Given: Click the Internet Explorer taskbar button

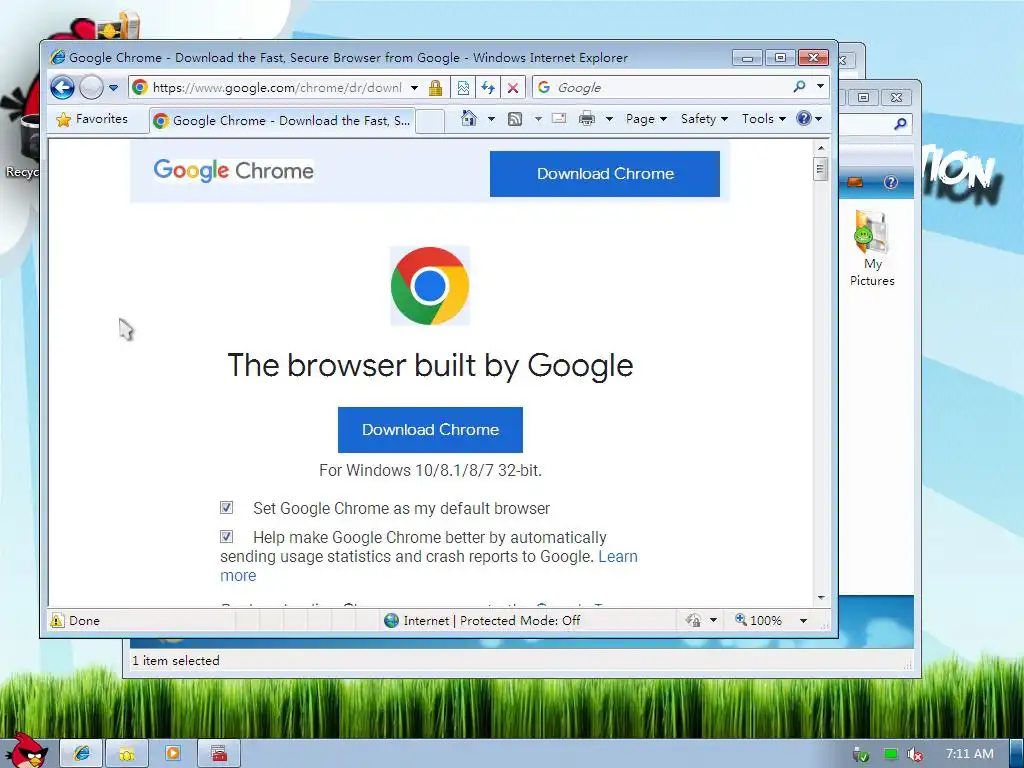Looking at the screenshot, I should (82, 754).
